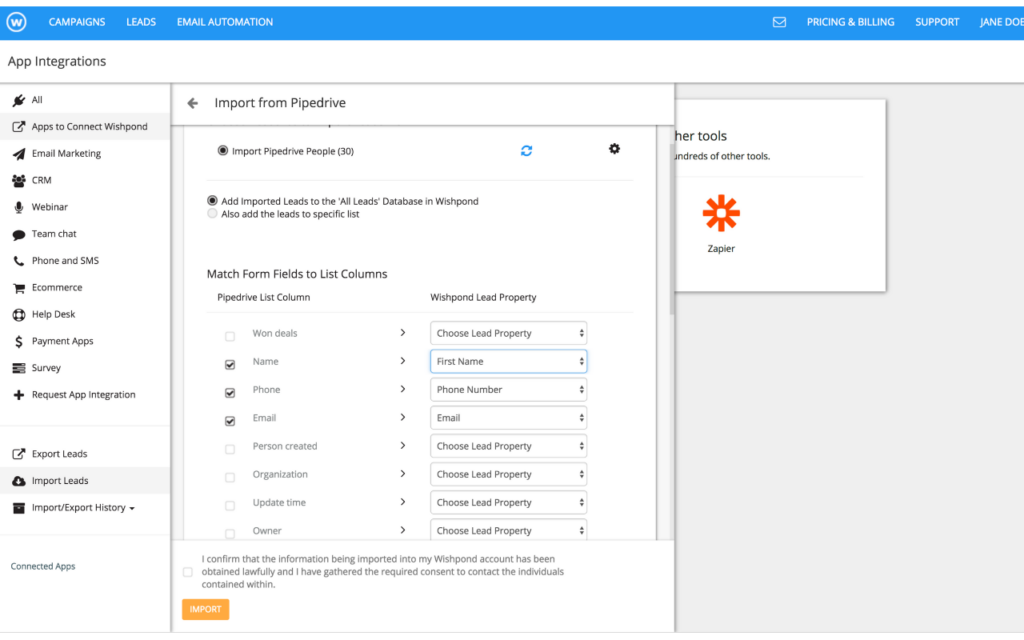Viewport: 1024px width, 640px height.
Task: Expand the Import/Export History menu
Action: [82, 508]
